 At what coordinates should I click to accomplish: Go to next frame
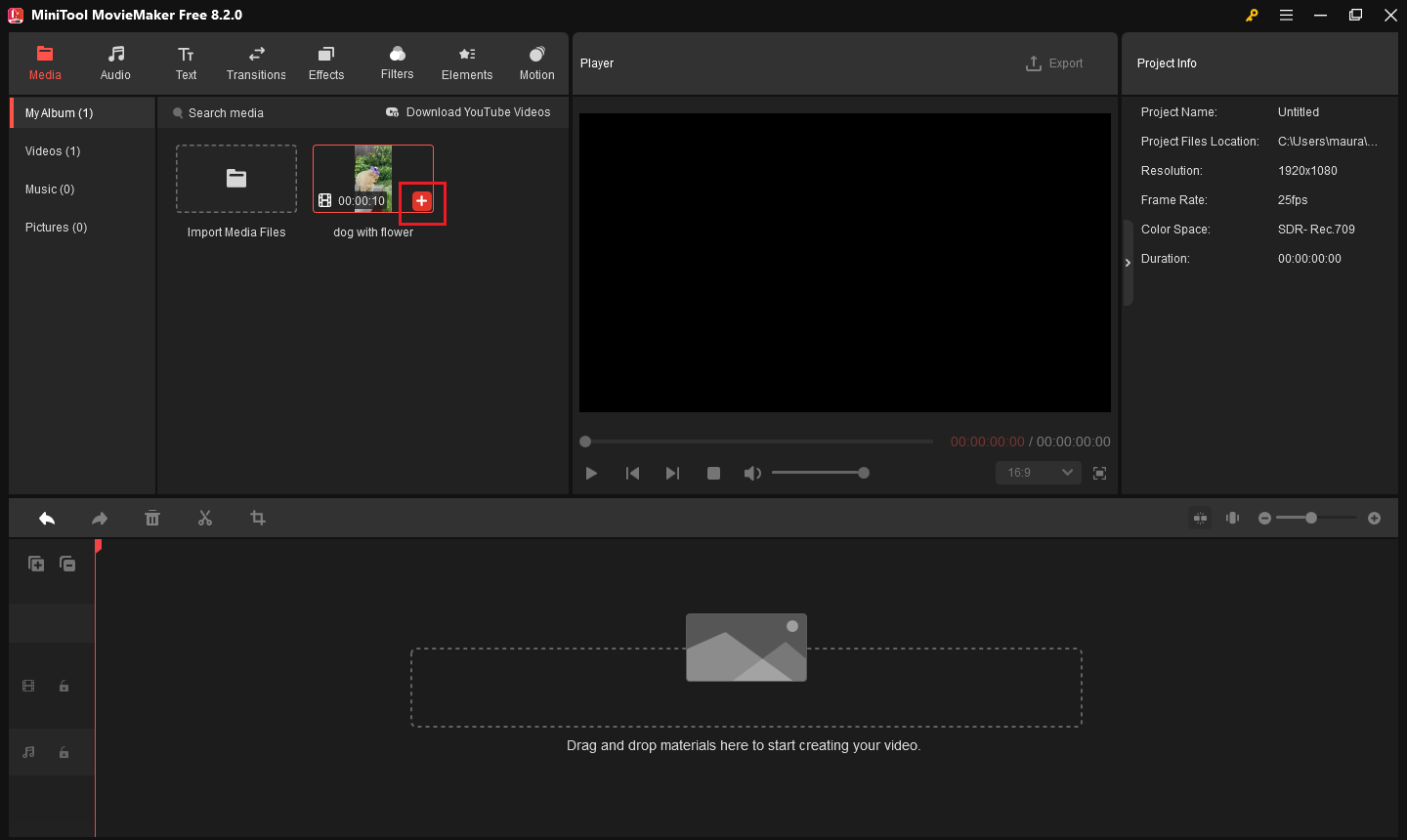[x=672, y=474]
